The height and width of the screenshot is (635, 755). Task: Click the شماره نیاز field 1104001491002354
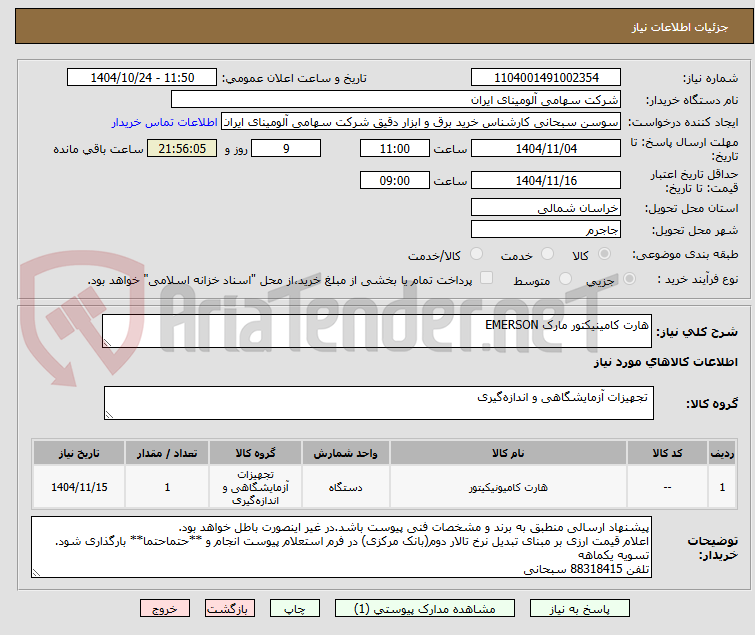click(x=546, y=78)
